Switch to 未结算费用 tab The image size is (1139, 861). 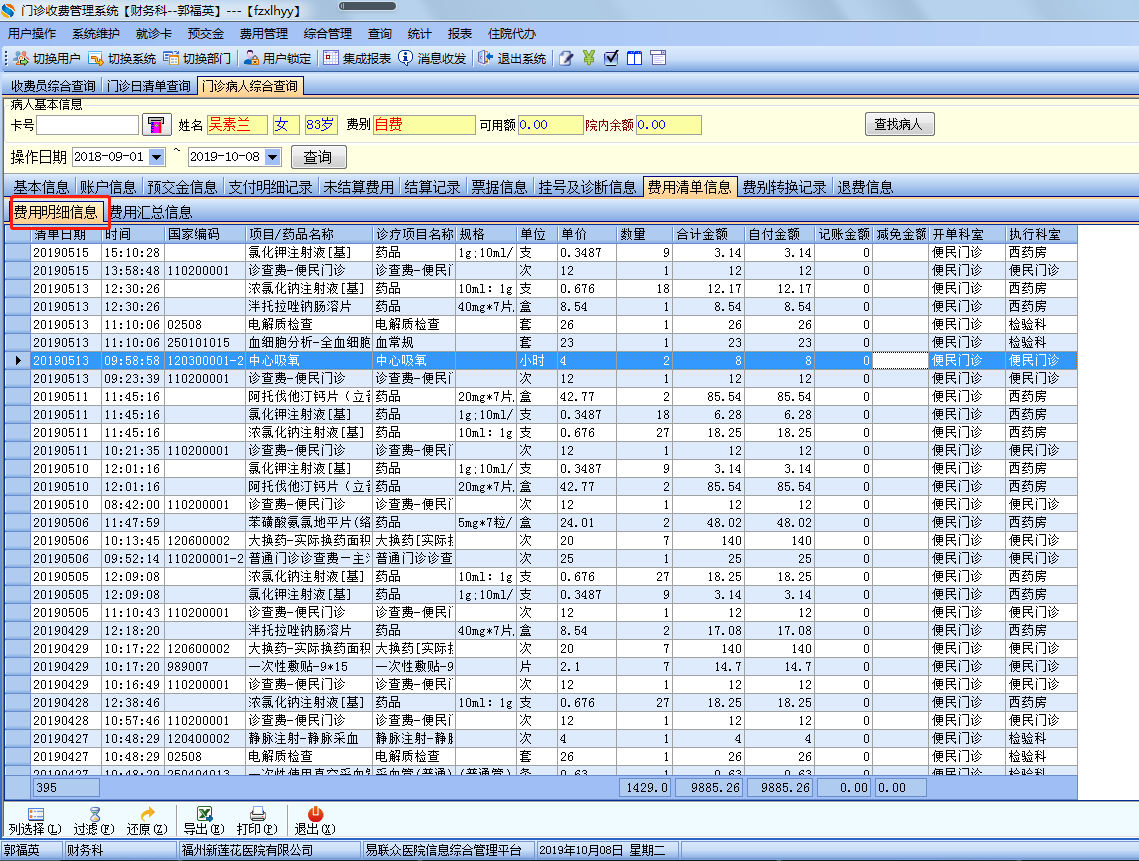click(x=359, y=187)
